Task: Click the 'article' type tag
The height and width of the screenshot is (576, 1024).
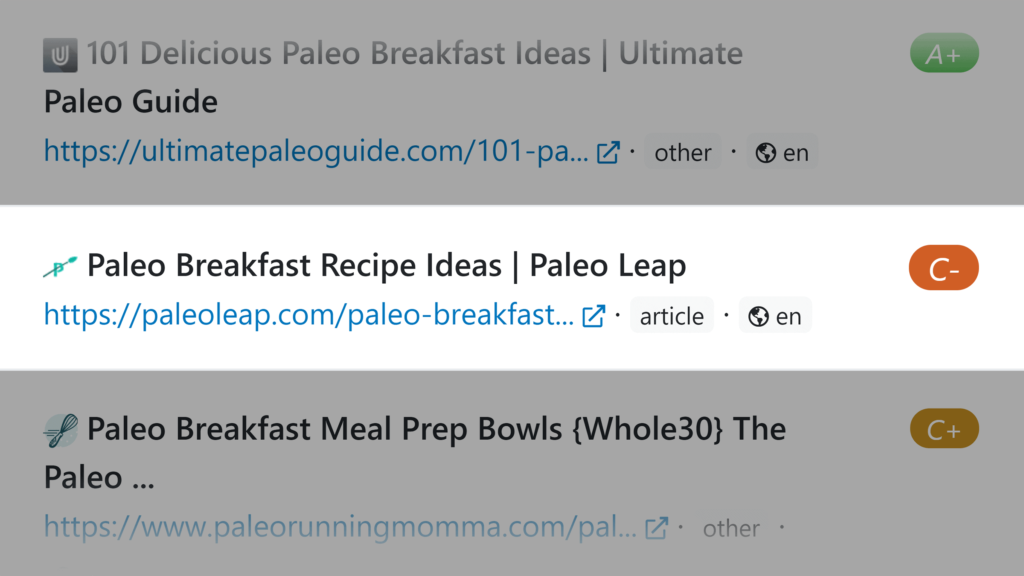Action: tap(672, 317)
